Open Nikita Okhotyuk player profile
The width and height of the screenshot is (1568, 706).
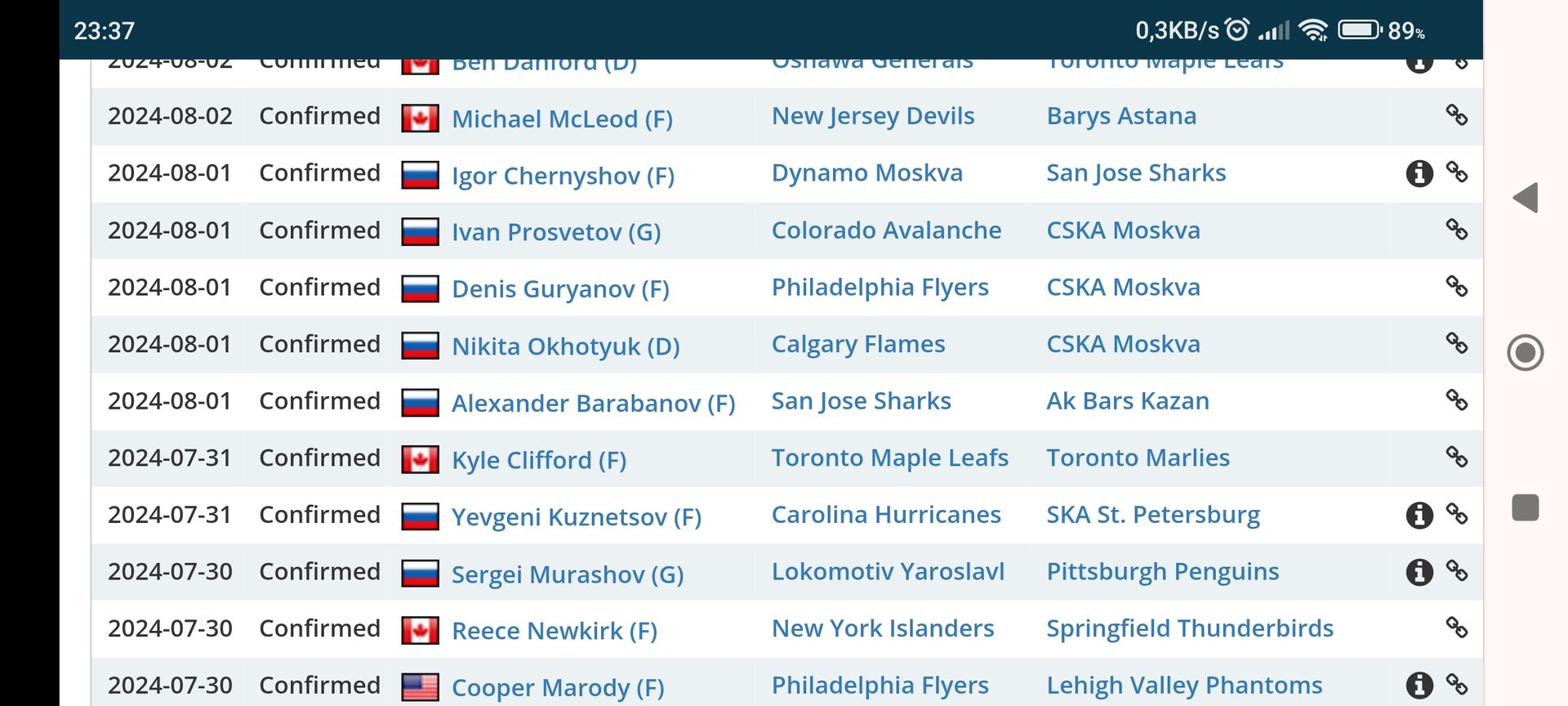[x=565, y=346]
